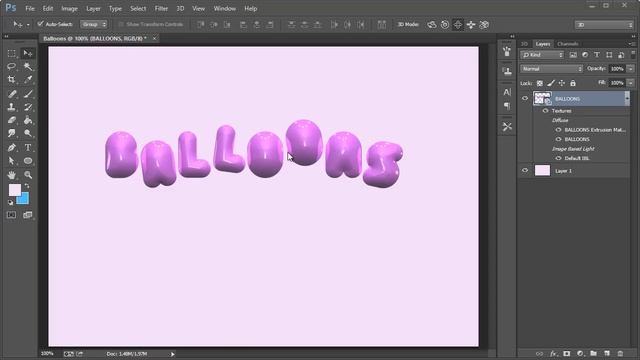Click the Roll 3D Object mode icon
This screenshot has width=640, height=360.
[x=445, y=25]
